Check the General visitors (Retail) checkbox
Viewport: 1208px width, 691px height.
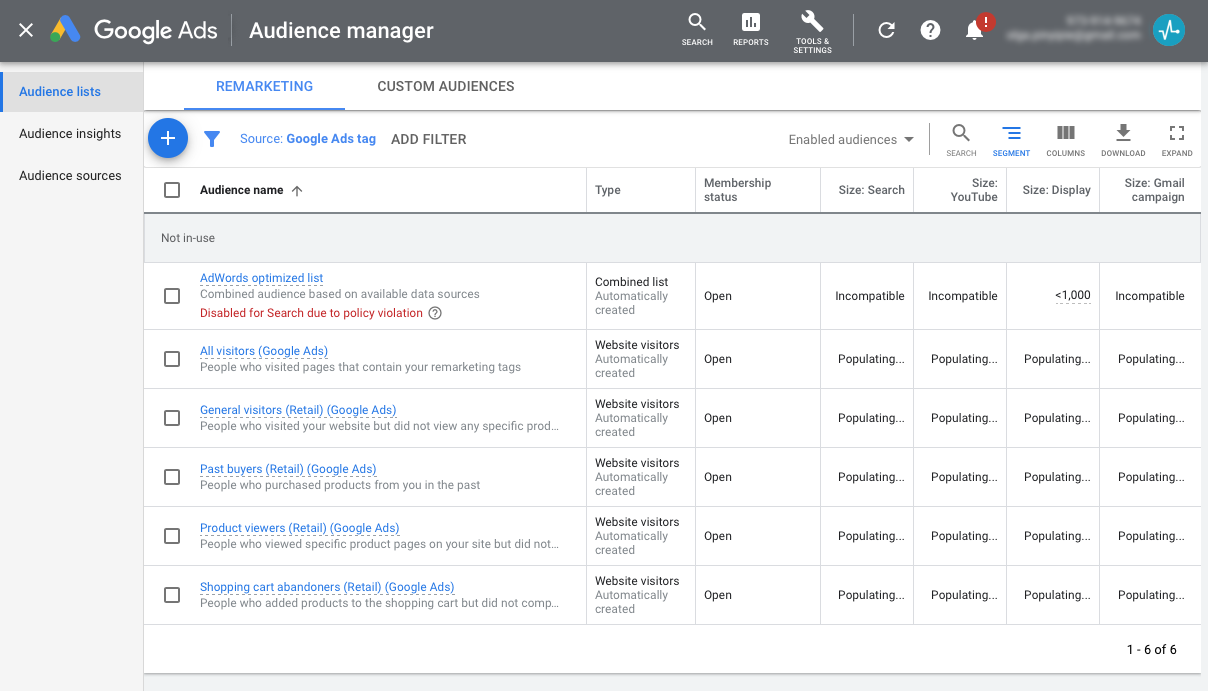point(172,418)
